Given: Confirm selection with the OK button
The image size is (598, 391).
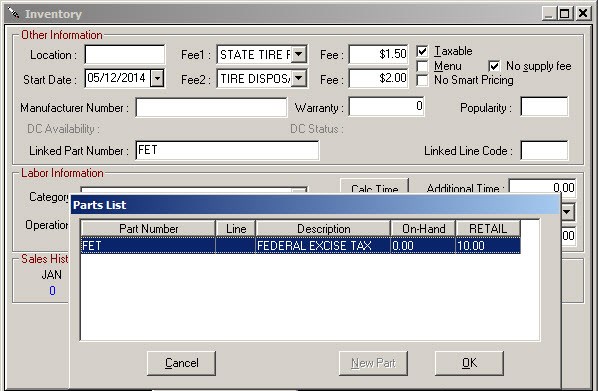Looking at the screenshot, I should 469,363.
